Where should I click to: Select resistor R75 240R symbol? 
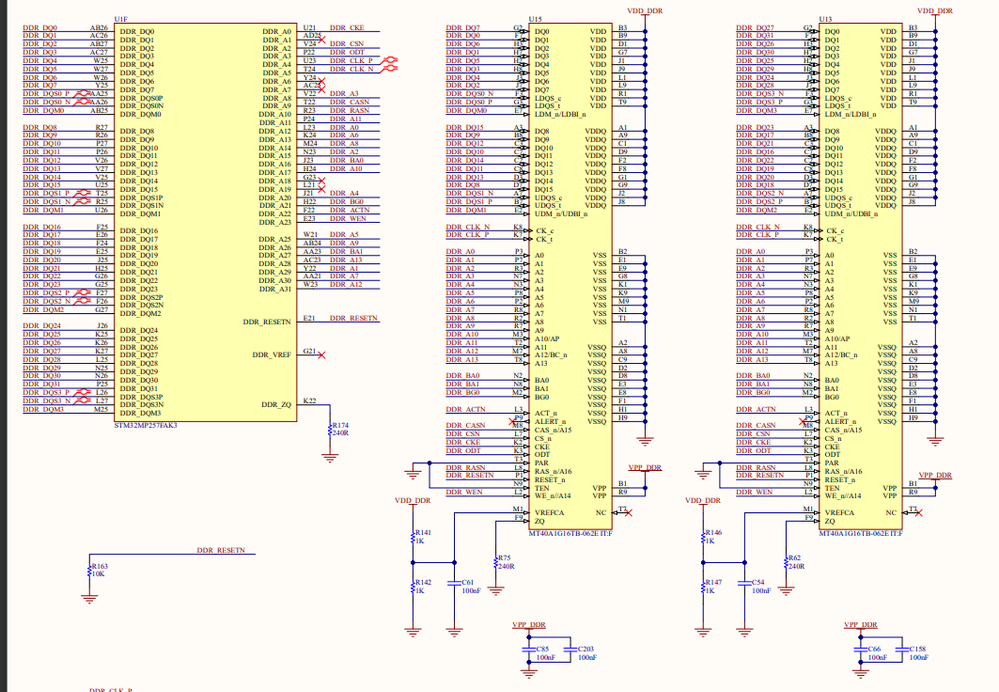[496, 562]
